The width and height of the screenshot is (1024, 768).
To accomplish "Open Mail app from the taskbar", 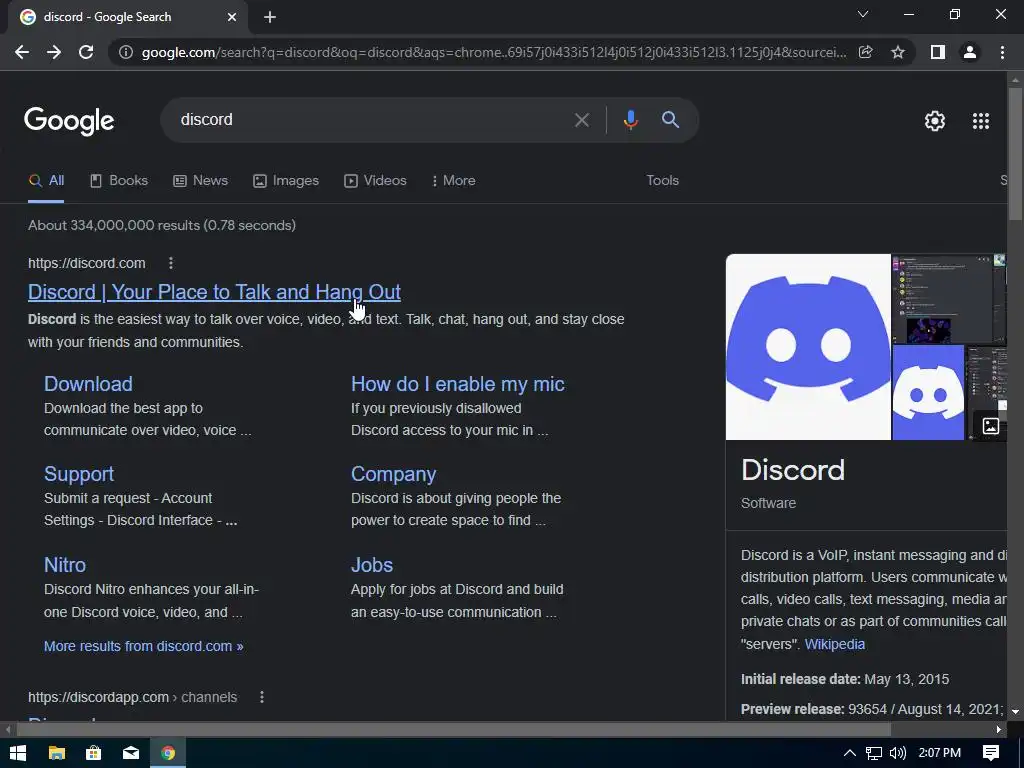I will coord(131,753).
